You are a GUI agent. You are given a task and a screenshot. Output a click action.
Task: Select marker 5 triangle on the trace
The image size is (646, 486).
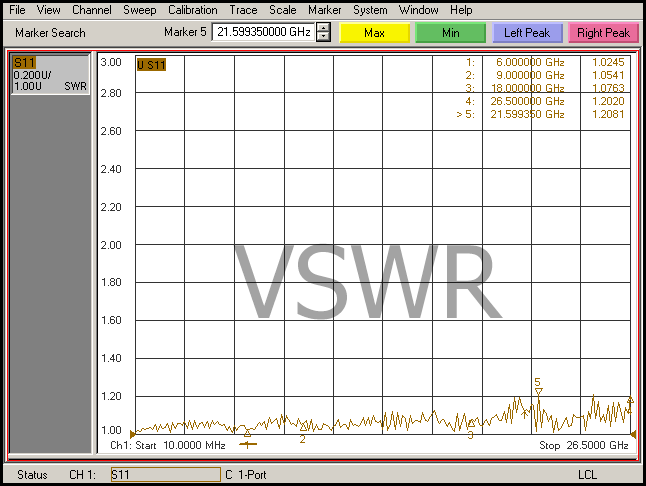click(538, 392)
